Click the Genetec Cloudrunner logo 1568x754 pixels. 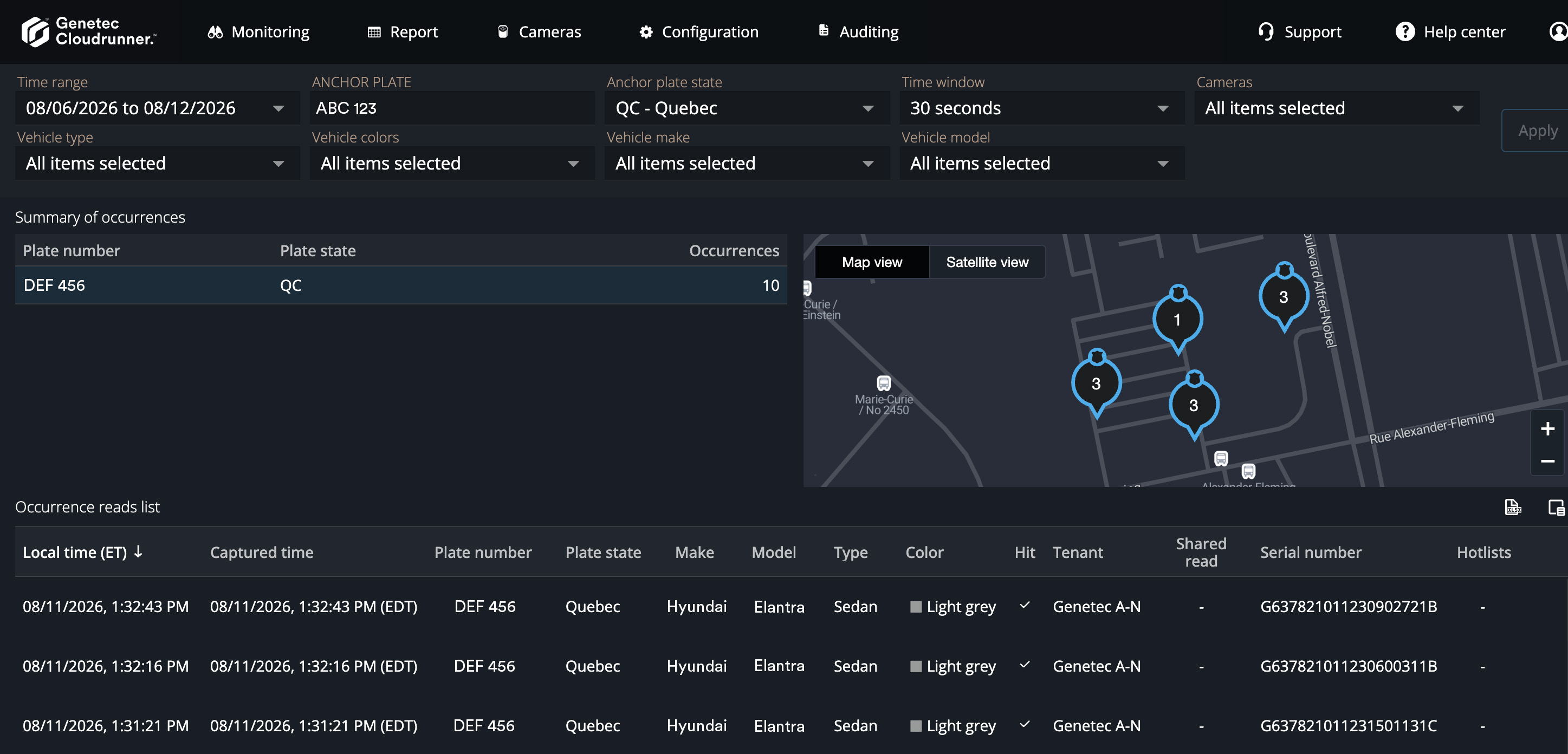point(88,31)
